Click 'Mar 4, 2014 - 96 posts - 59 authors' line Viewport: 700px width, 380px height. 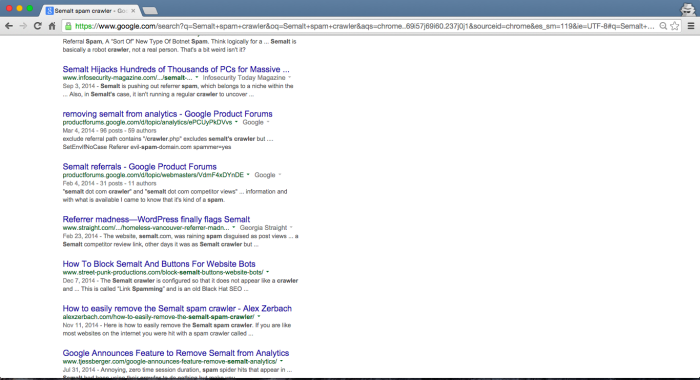pos(109,131)
